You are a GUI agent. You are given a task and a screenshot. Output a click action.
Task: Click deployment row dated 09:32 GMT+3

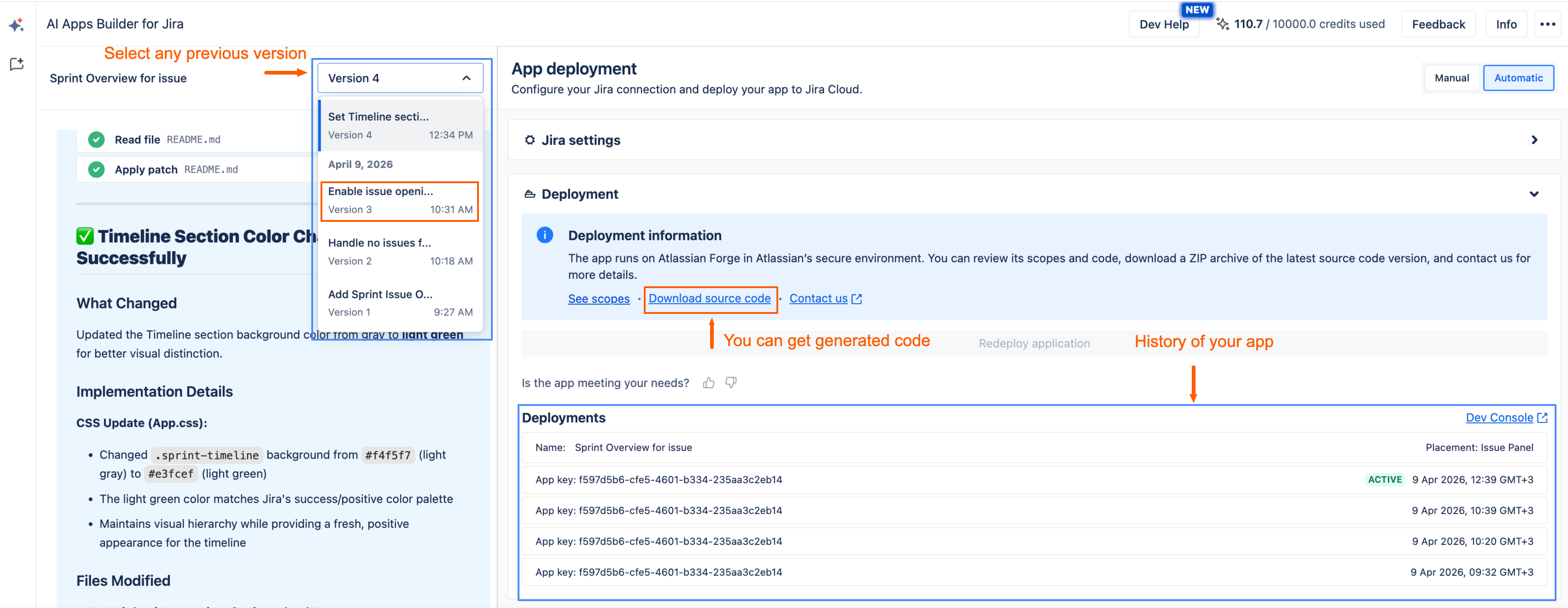(1034, 572)
